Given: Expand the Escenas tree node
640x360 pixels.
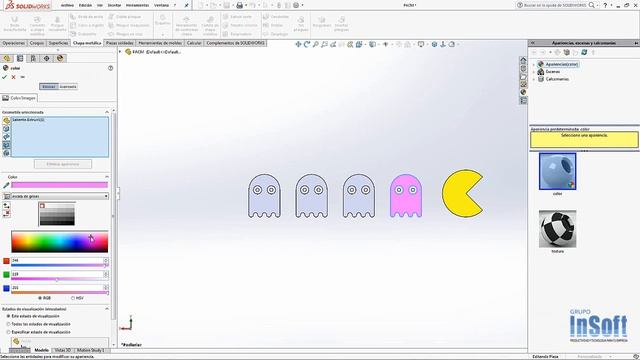Looking at the screenshot, I should pyautogui.click(x=533, y=71).
